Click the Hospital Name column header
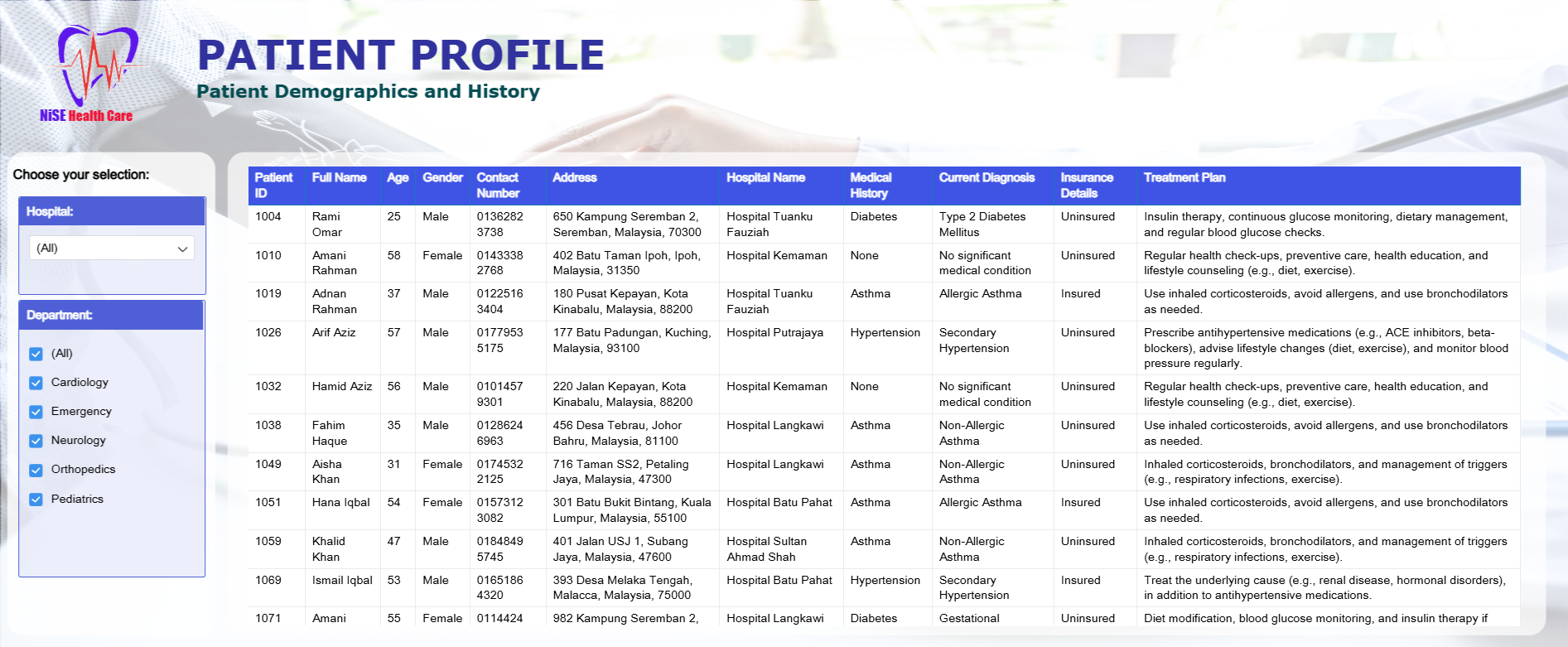 tap(765, 178)
